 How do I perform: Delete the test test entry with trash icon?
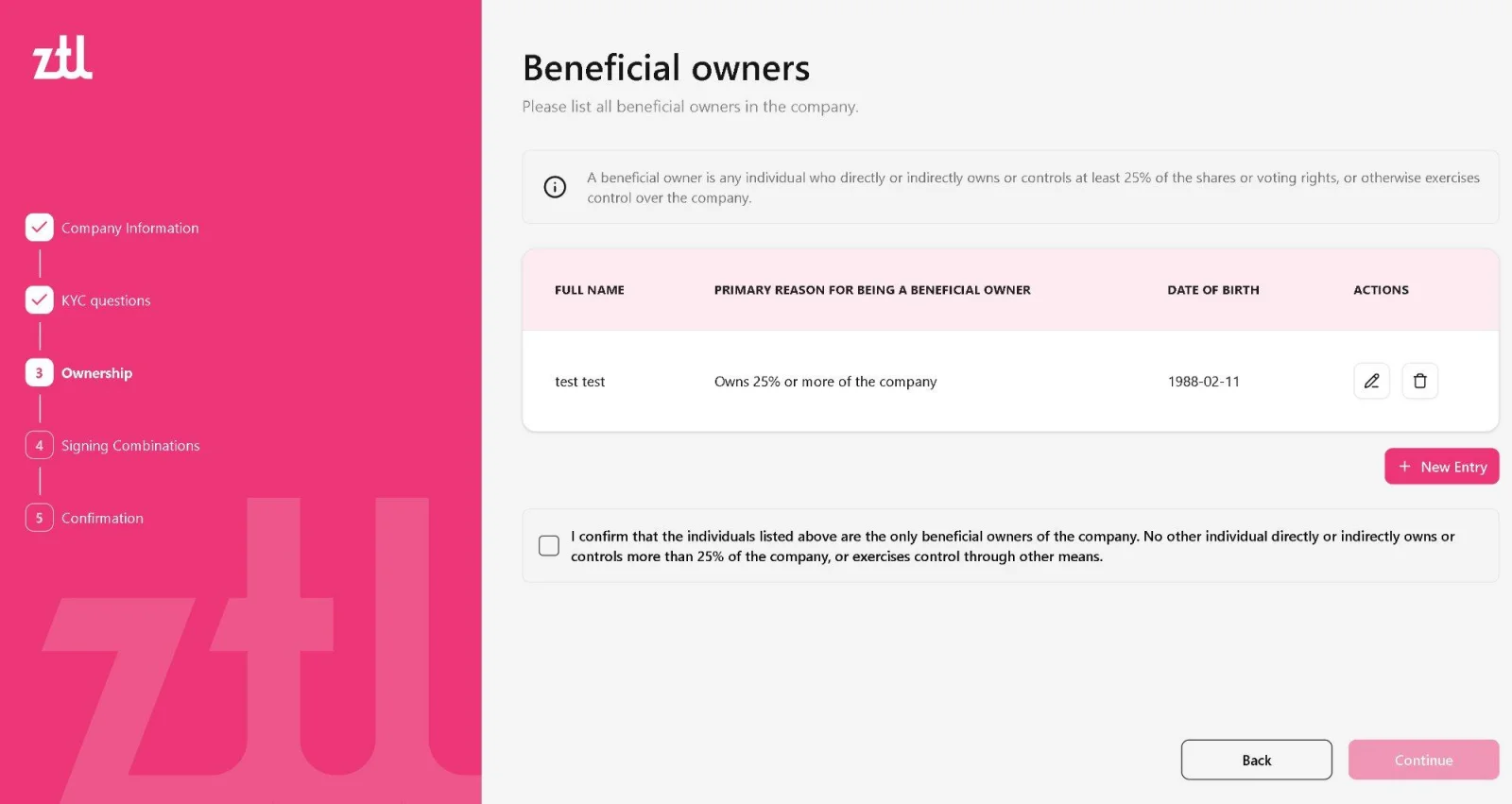point(1419,381)
